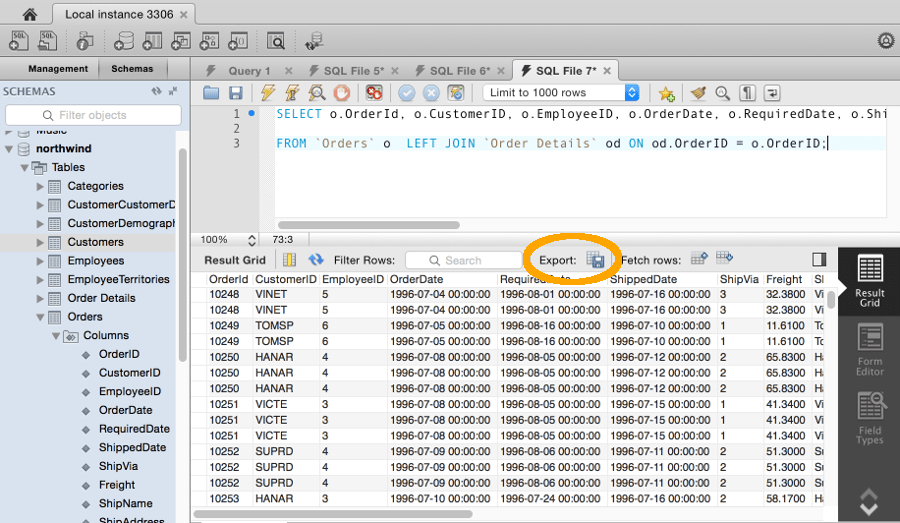Open the account settings icon at top right
The image size is (900, 523).
[x=886, y=41]
